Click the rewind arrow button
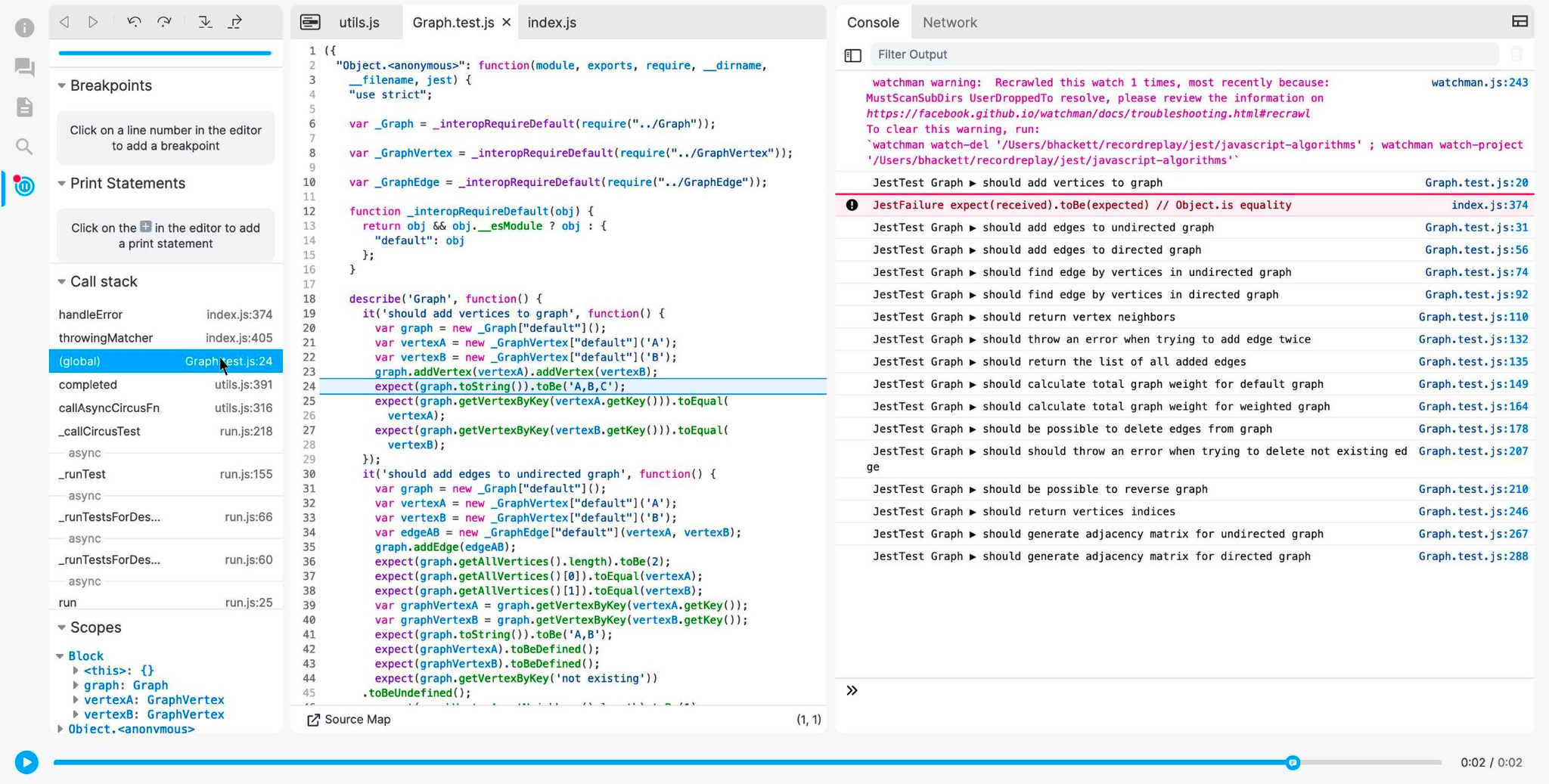 65,22
